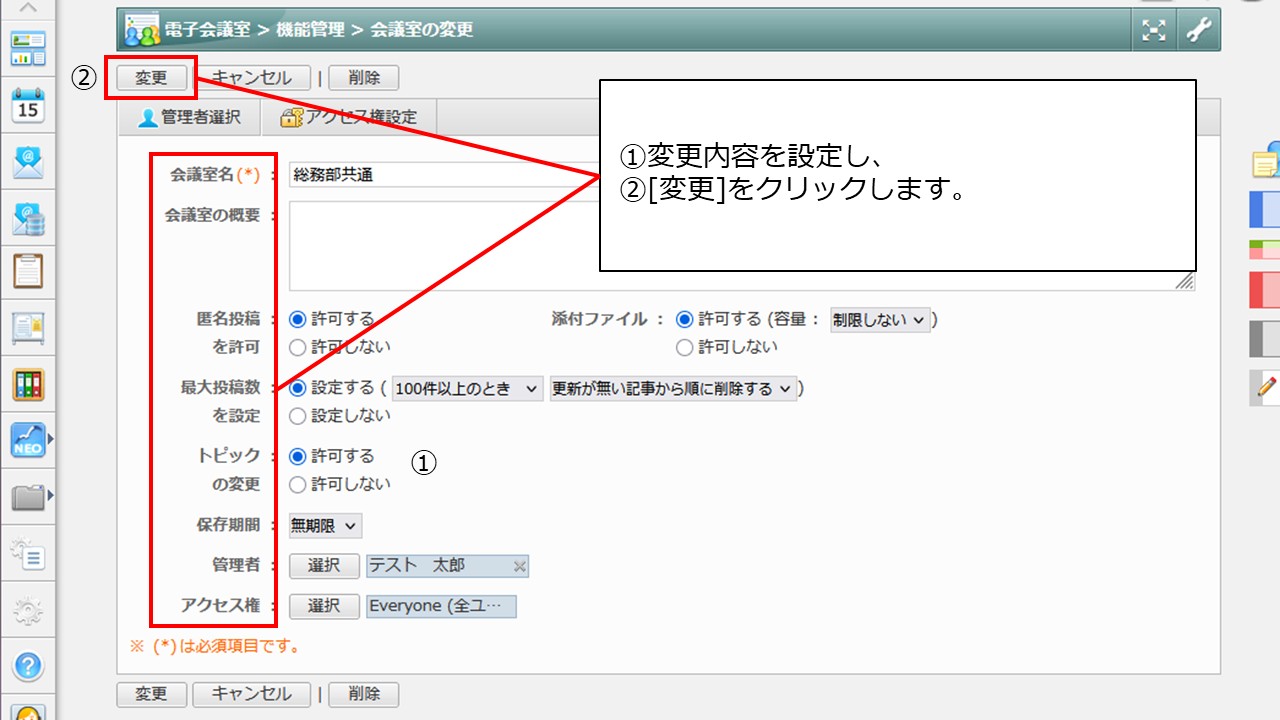Screen dimensions: 1280x720
Task: Select 許可しない for トピックの変更
Action: click(x=297, y=484)
